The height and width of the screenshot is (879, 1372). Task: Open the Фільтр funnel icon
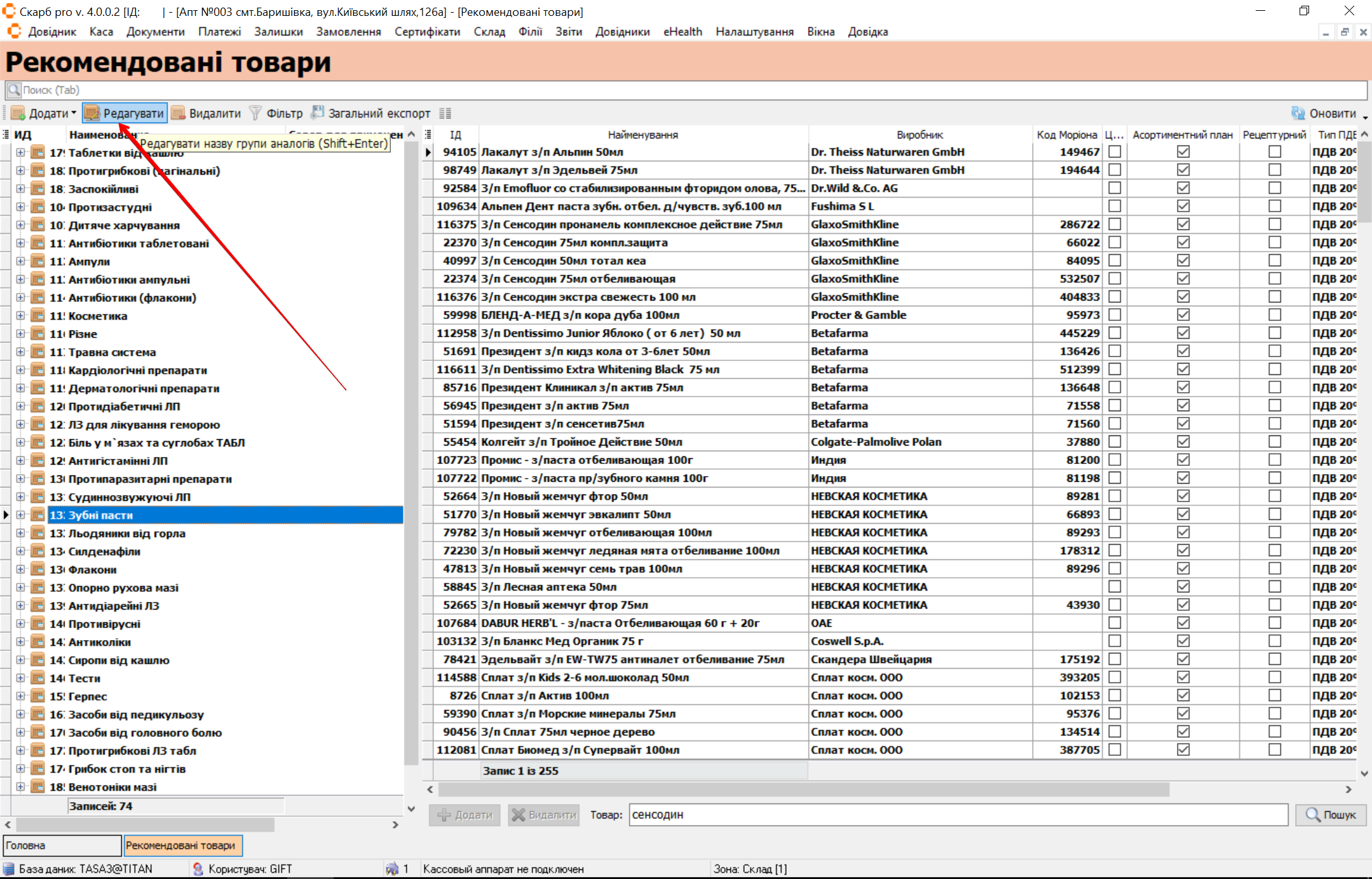pos(255,114)
